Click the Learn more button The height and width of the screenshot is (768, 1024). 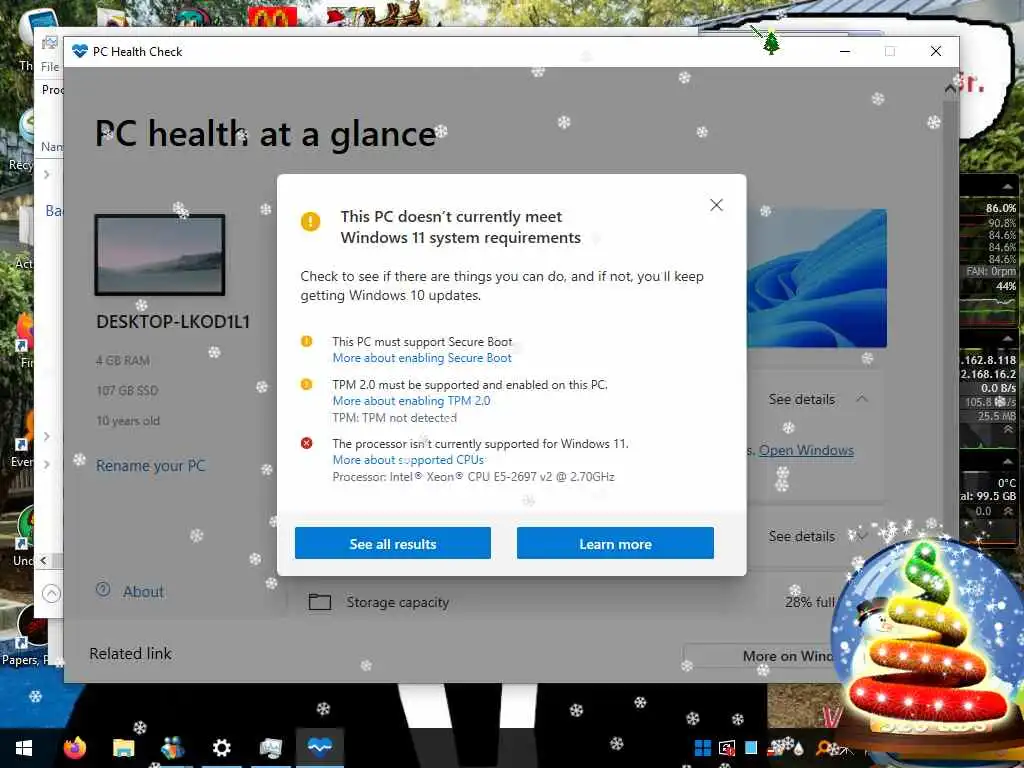(615, 543)
